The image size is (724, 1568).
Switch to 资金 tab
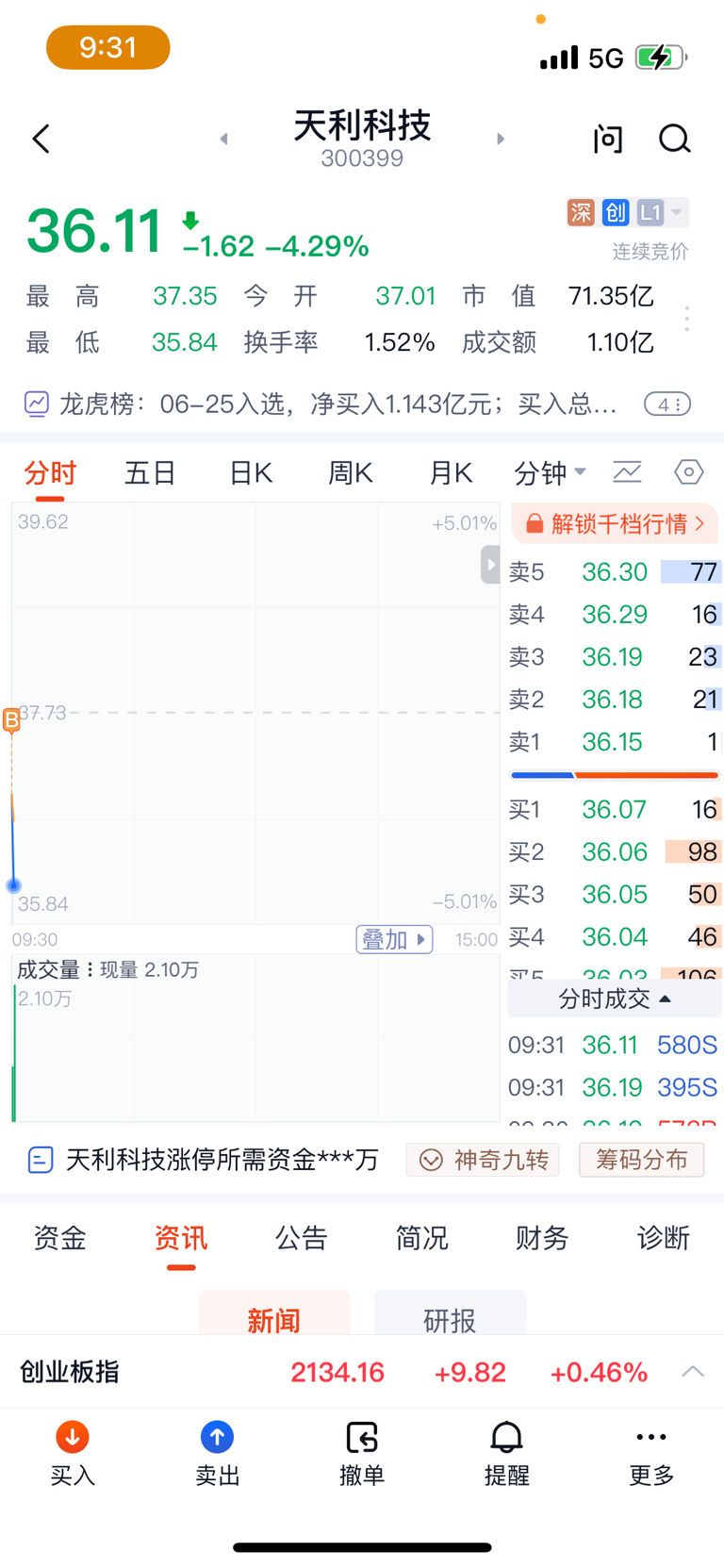pos(60,1237)
